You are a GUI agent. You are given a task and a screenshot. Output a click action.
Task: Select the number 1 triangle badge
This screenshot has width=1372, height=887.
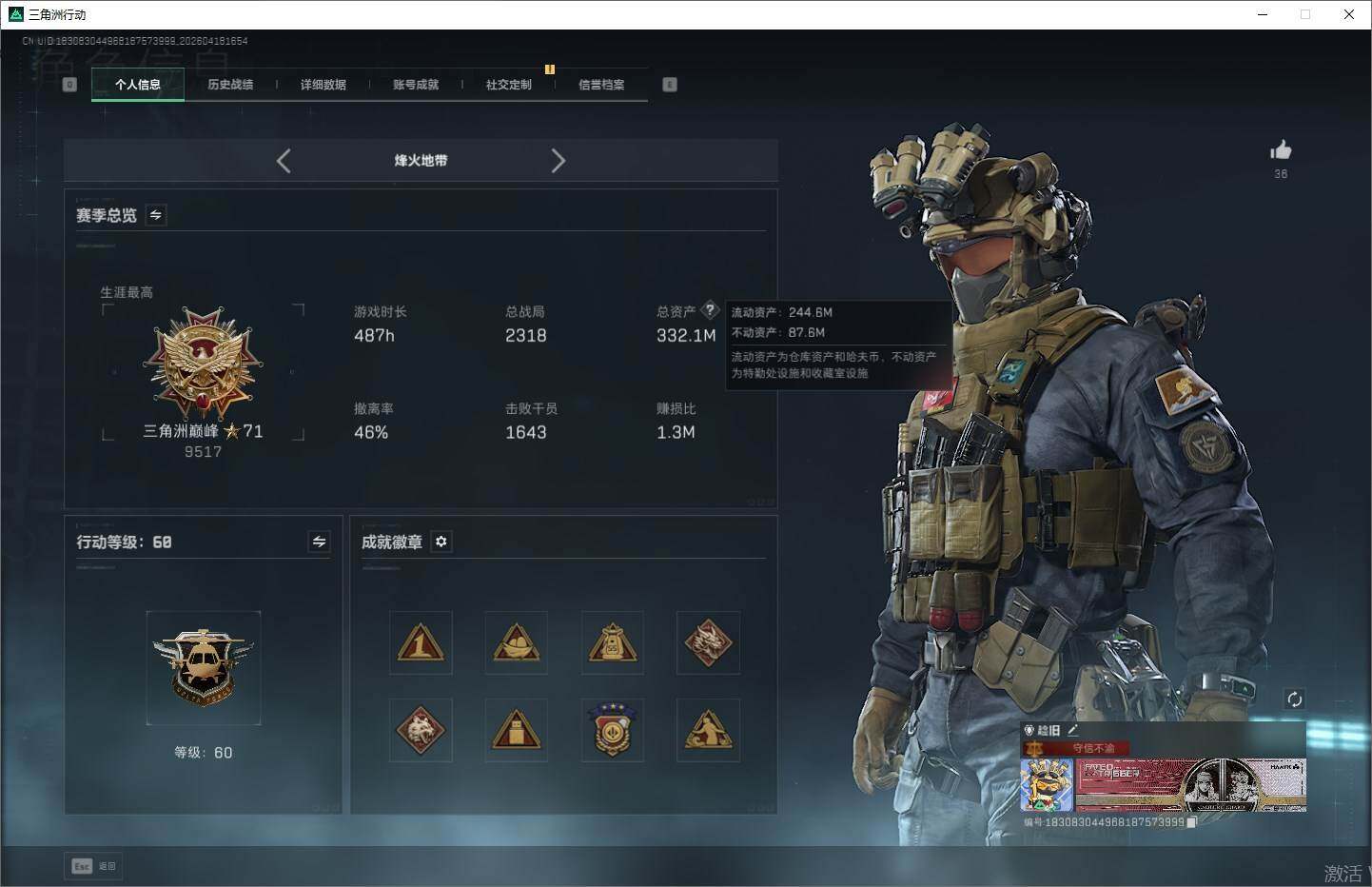click(x=421, y=642)
